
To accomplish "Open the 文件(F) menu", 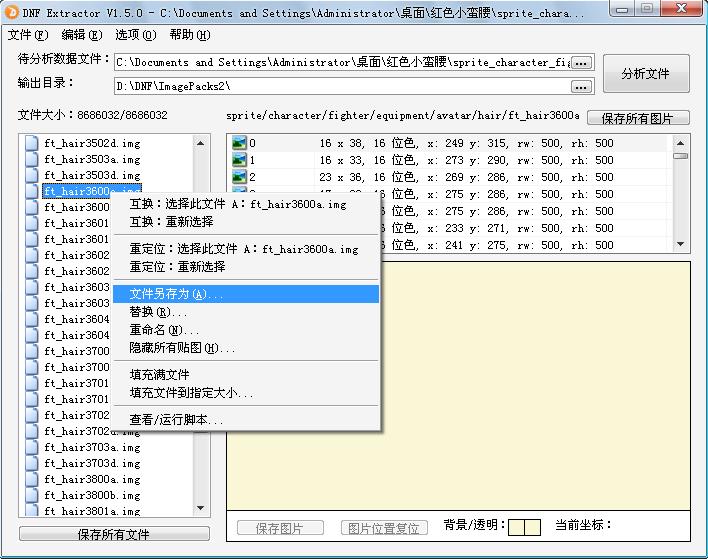I will click(x=28, y=35).
